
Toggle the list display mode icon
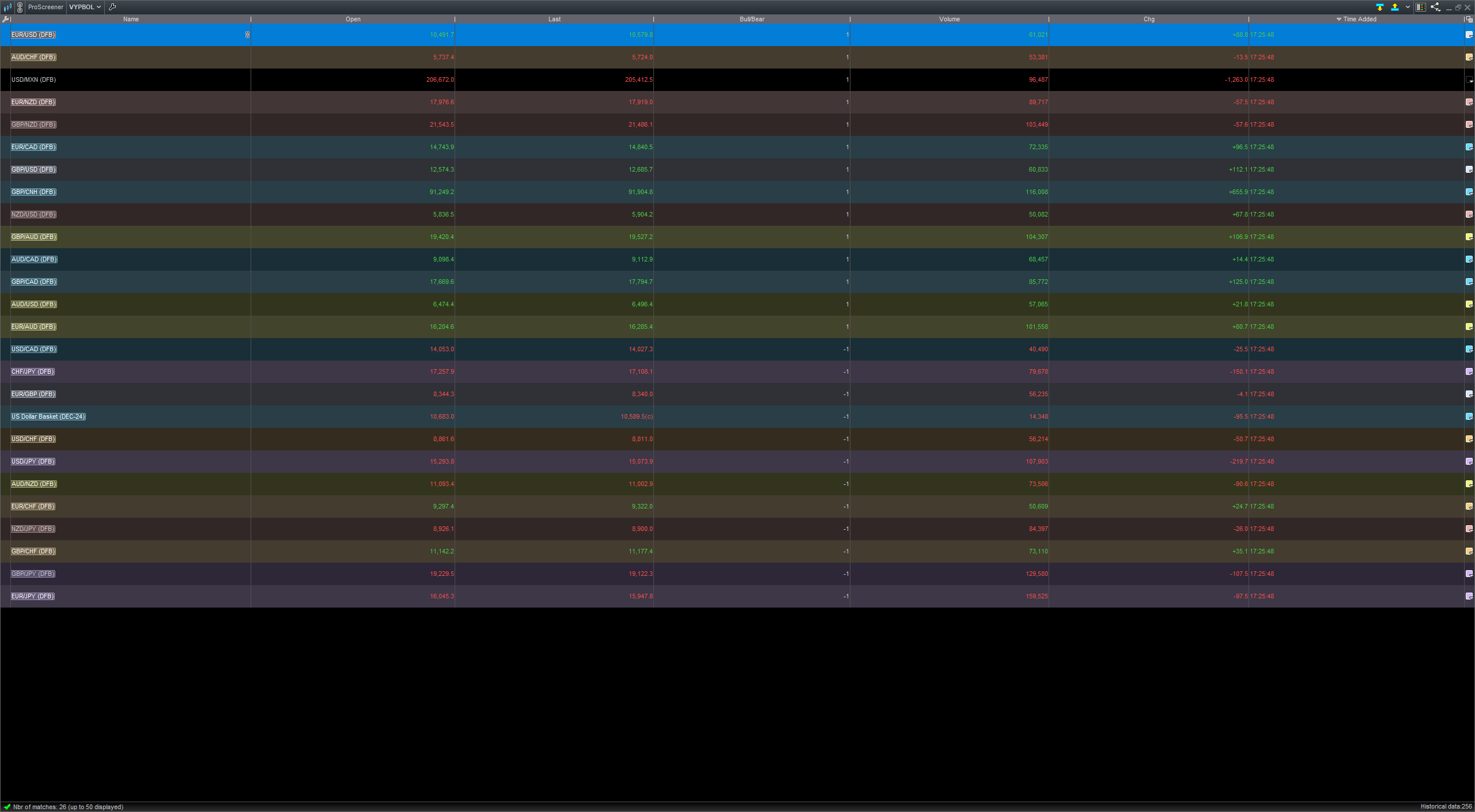tap(1421, 7)
